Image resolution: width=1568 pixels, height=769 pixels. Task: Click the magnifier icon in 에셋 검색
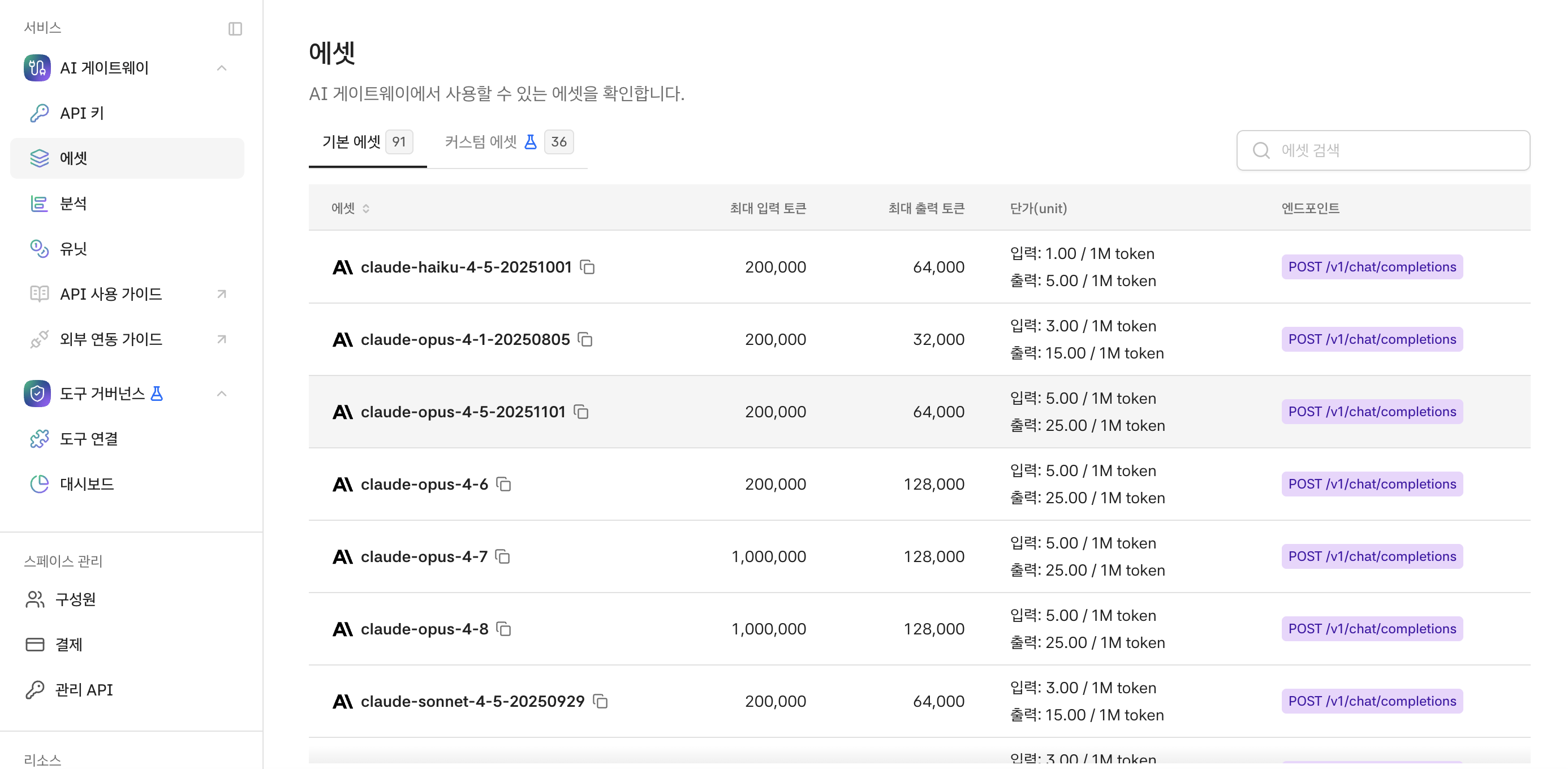[1261, 150]
